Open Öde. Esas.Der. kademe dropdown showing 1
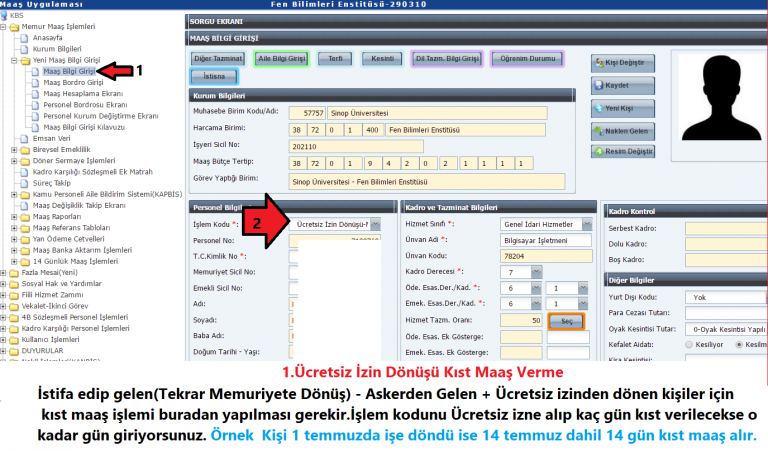 [x=583, y=288]
